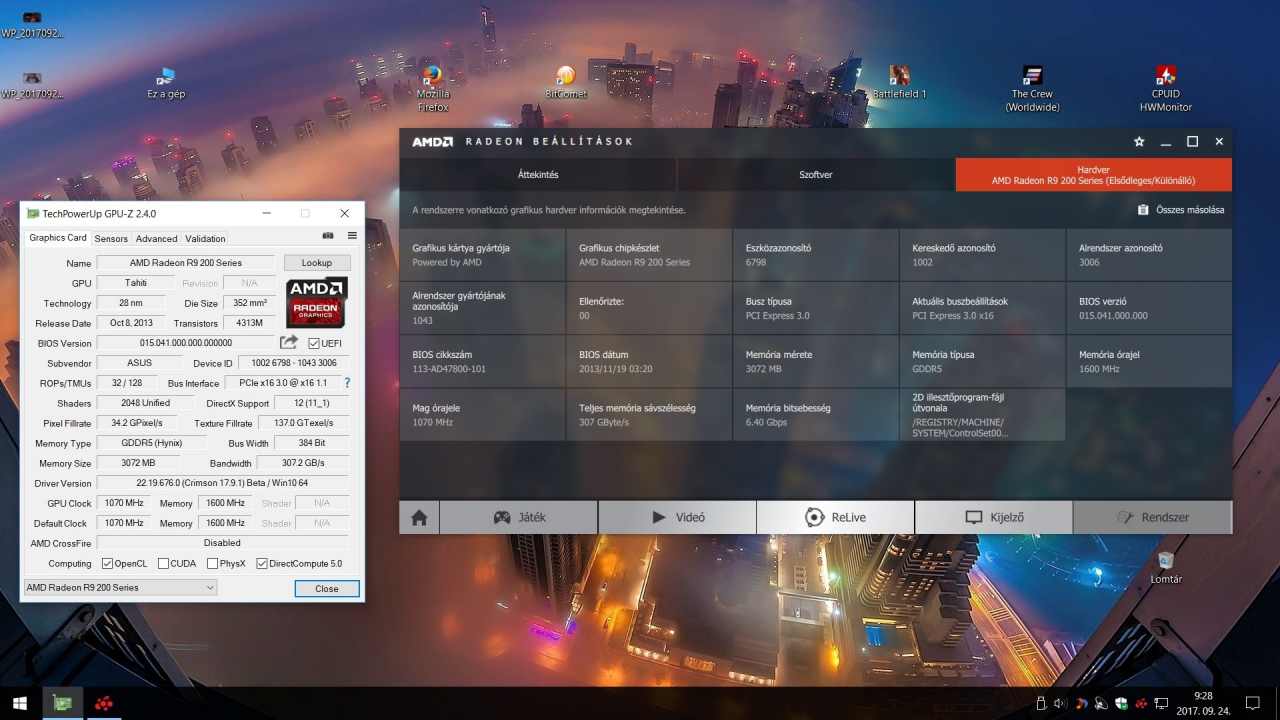
Task: Go to the Radeon Settings home icon
Action: click(419, 517)
